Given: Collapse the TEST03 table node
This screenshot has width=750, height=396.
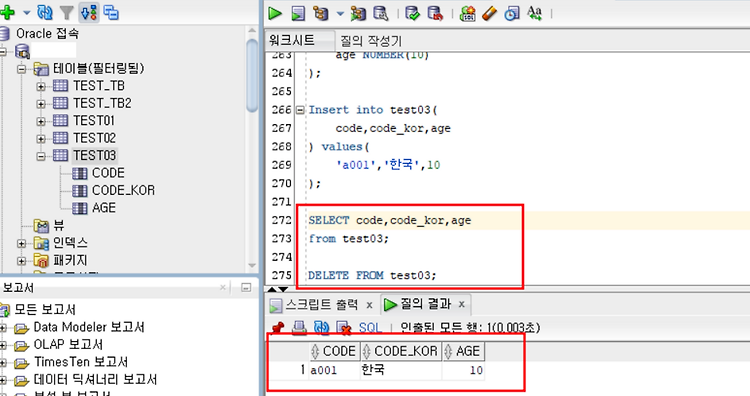Looking at the screenshot, I should [41, 156].
